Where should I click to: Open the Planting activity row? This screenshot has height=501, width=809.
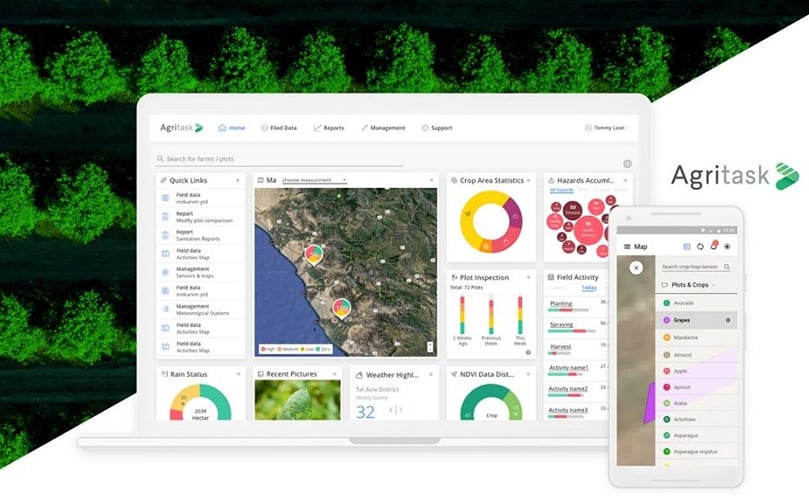pos(577,306)
